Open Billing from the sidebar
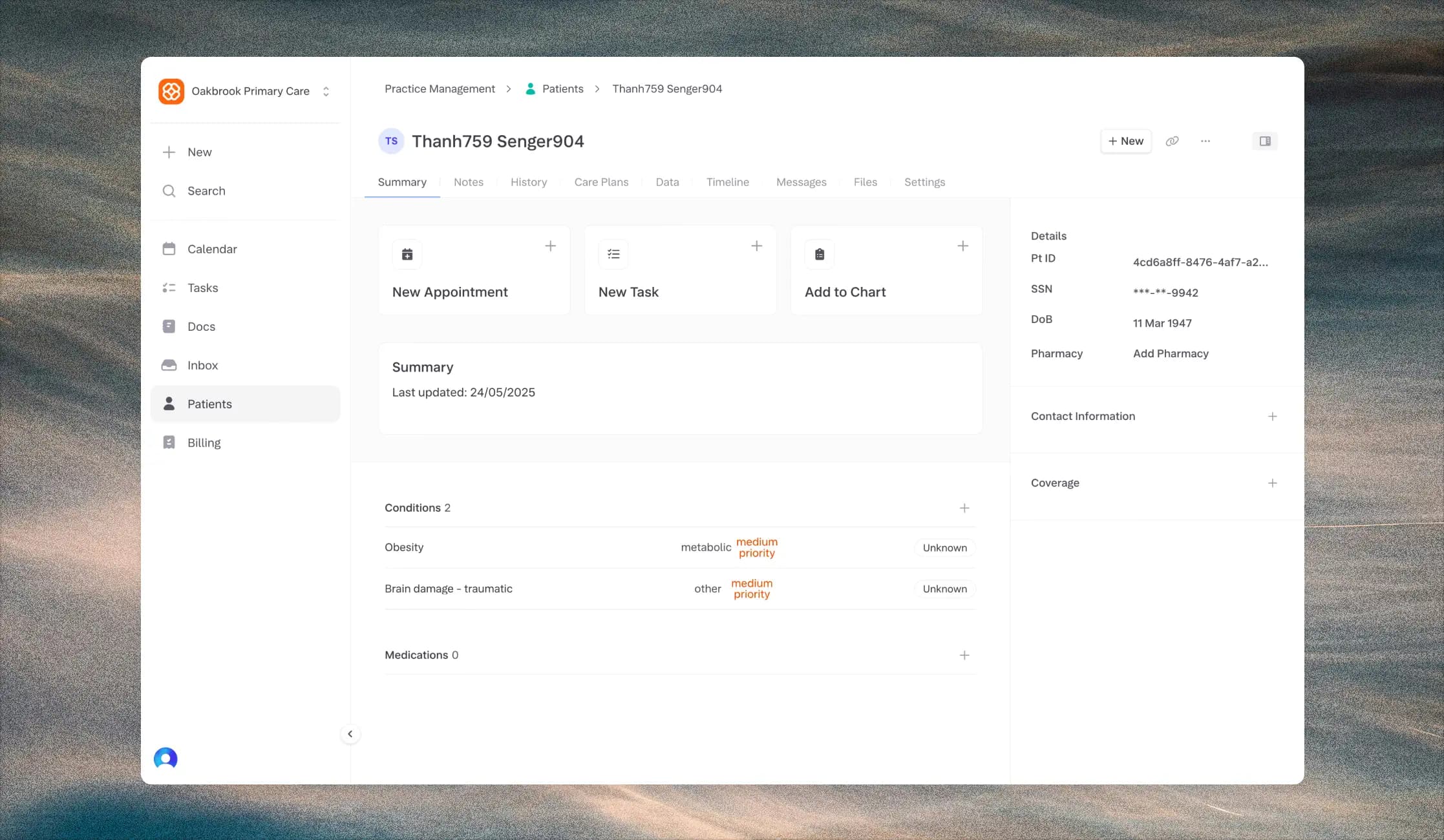Viewport: 1444px width, 840px height. tap(204, 443)
